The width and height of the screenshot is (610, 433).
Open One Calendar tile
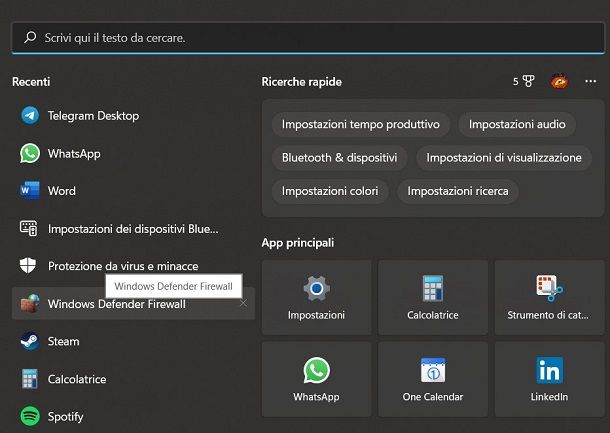coord(433,379)
